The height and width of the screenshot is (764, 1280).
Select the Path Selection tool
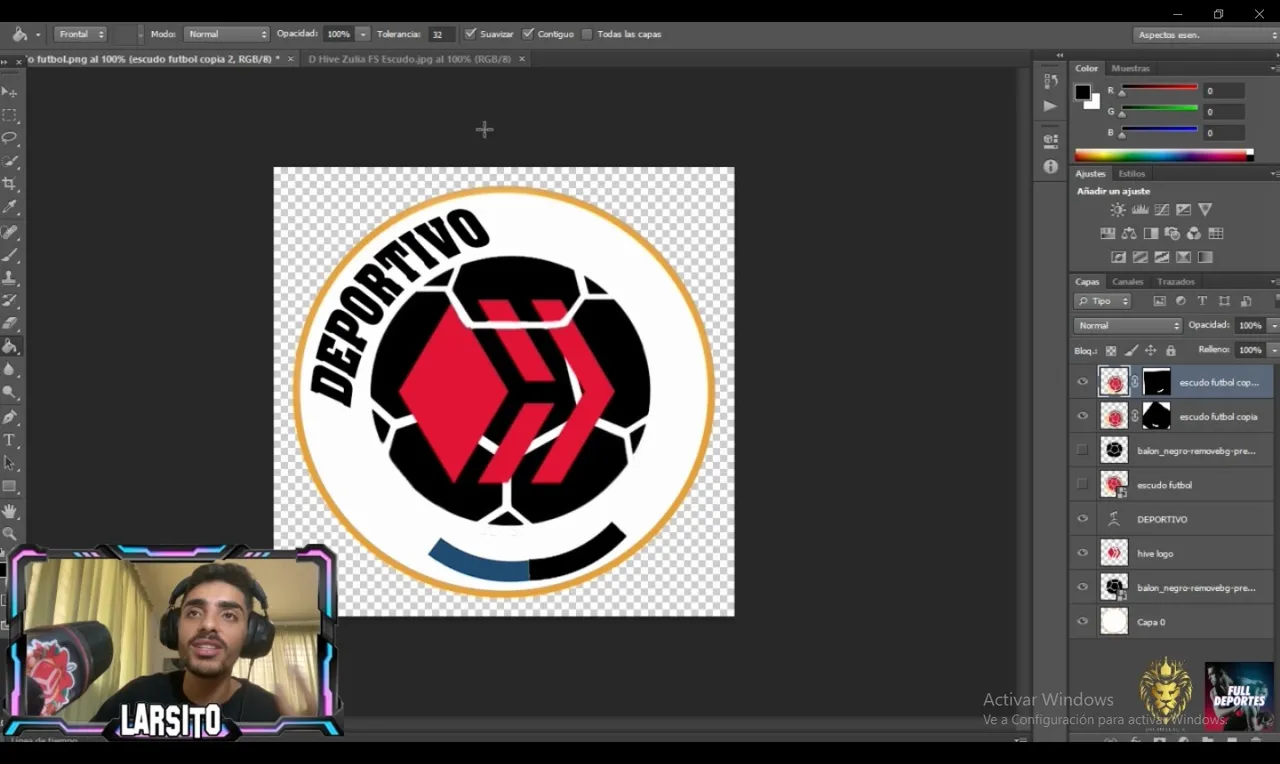pos(10,463)
